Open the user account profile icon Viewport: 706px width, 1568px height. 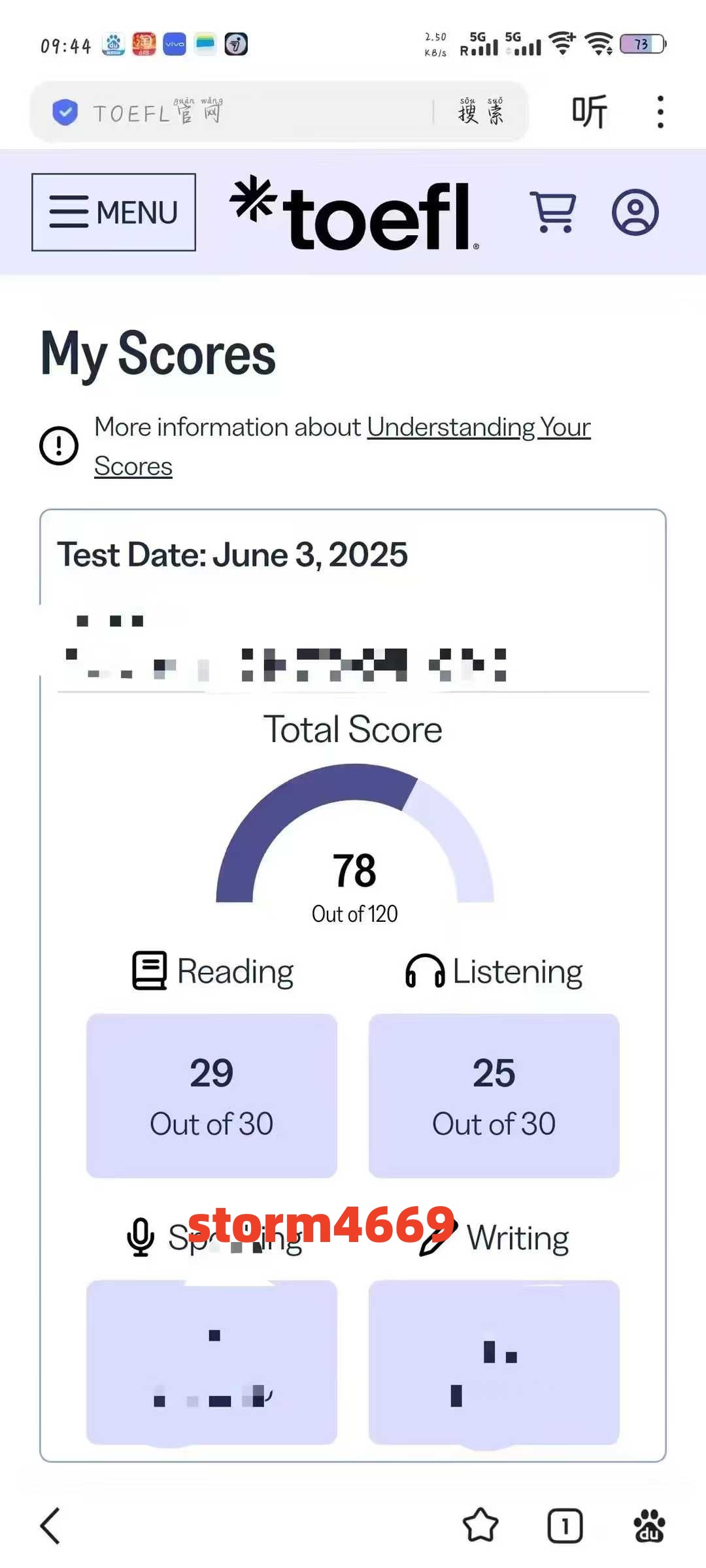click(635, 212)
